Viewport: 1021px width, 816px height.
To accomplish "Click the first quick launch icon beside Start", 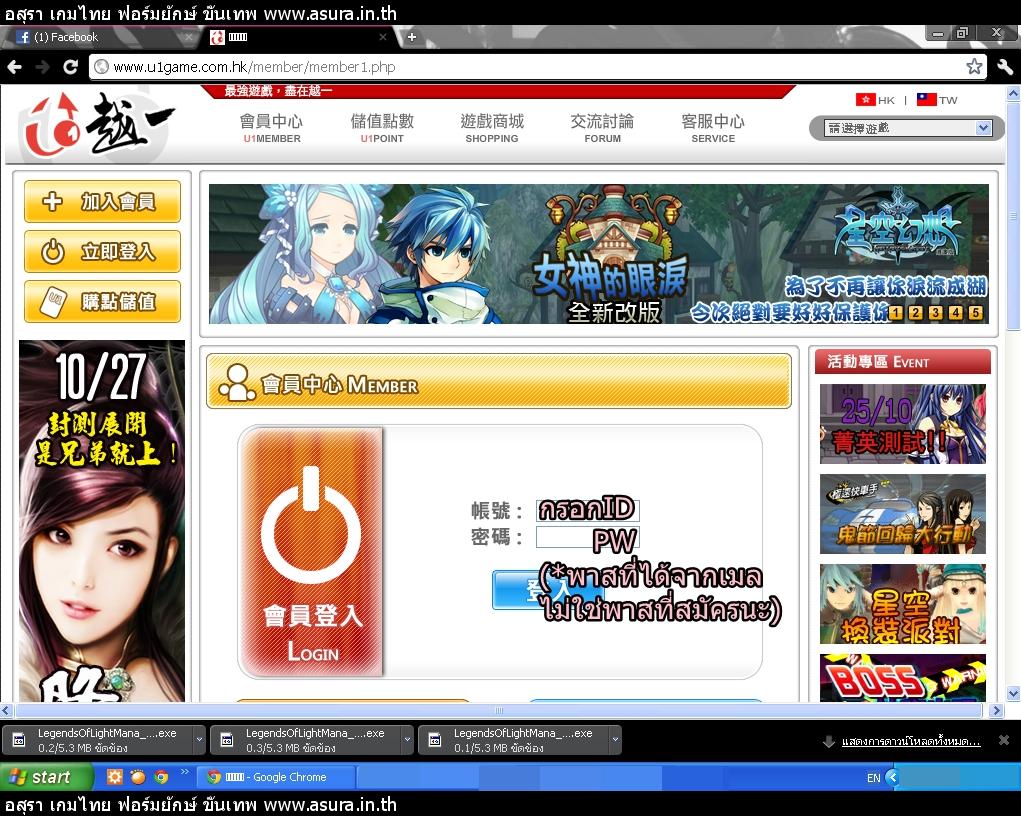I will coord(115,777).
